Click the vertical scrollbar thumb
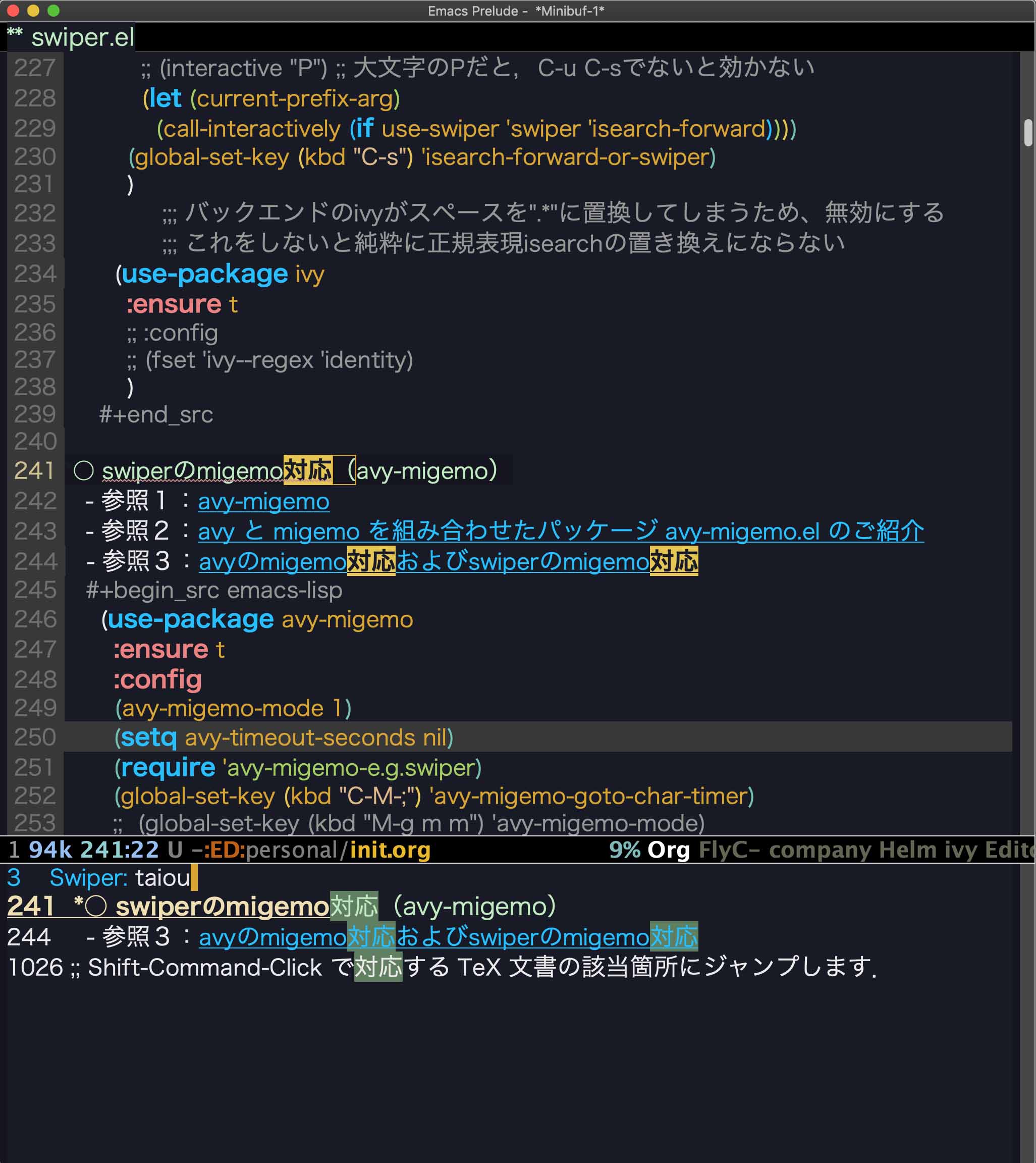Image resolution: width=1036 pixels, height=1163 pixels. (1027, 132)
